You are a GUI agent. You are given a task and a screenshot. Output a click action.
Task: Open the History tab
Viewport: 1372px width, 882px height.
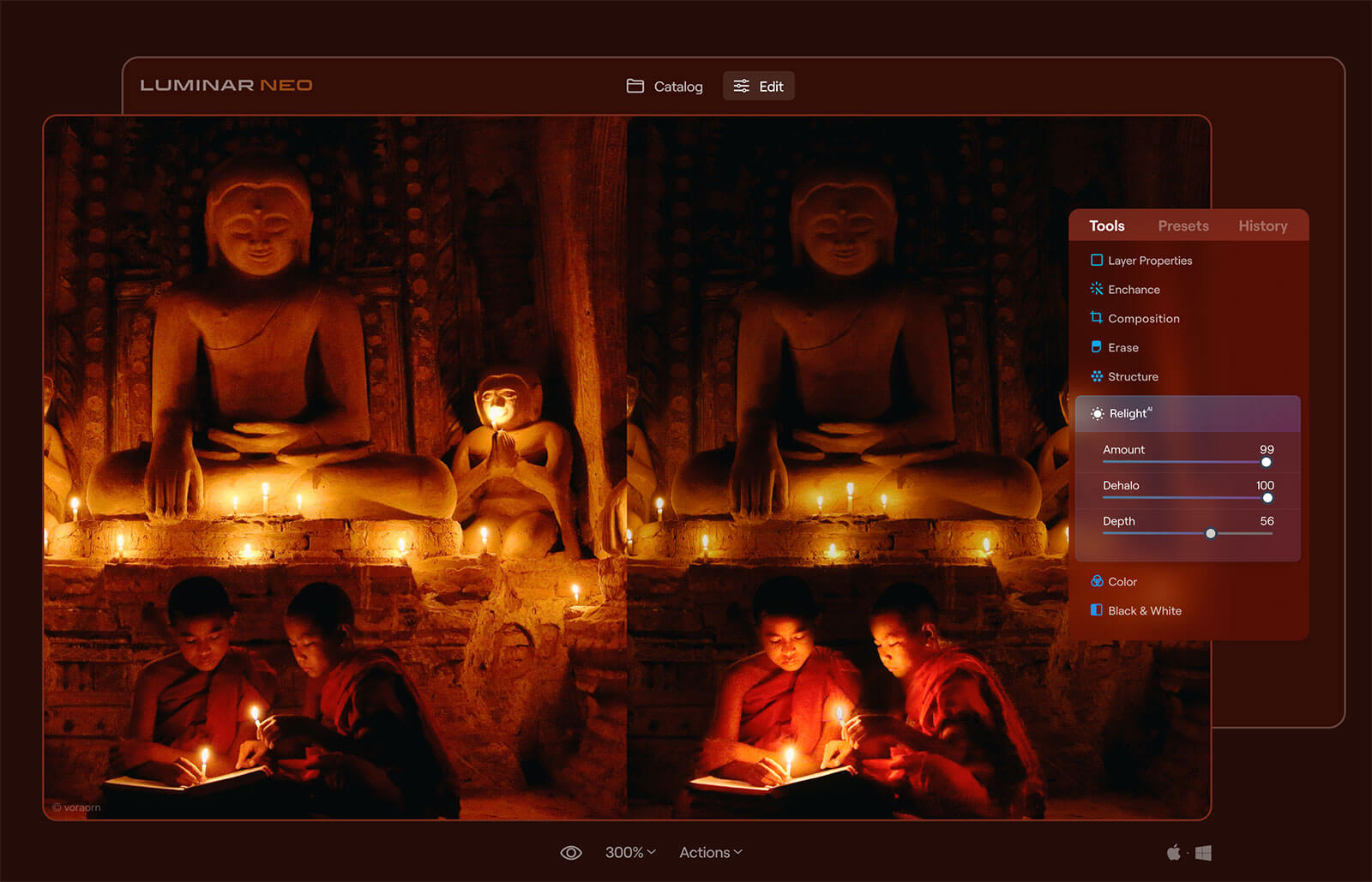(x=1262, y=225)
